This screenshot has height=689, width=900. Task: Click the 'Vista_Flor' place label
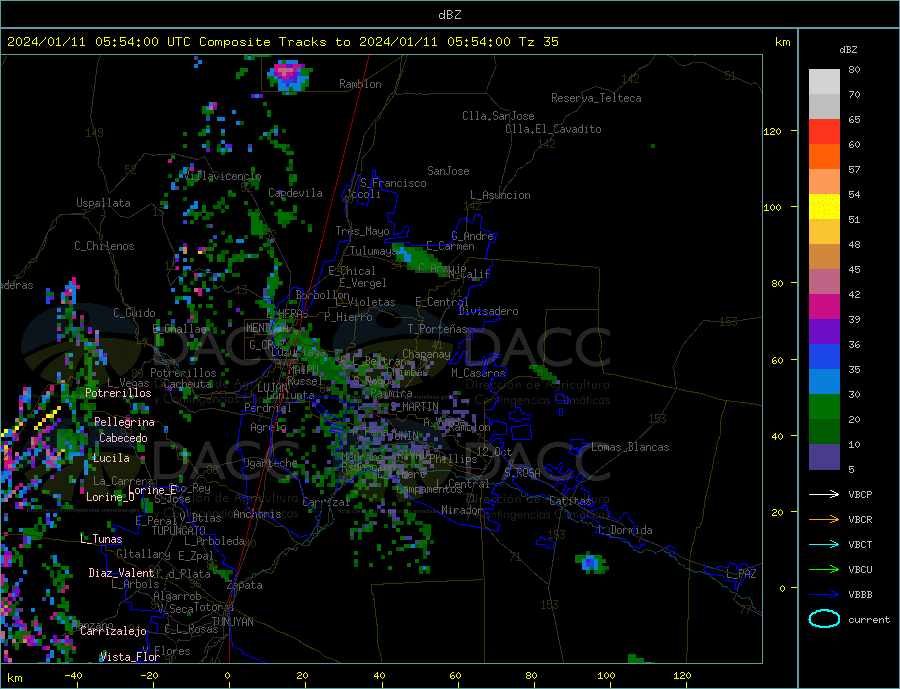(130, 657)
